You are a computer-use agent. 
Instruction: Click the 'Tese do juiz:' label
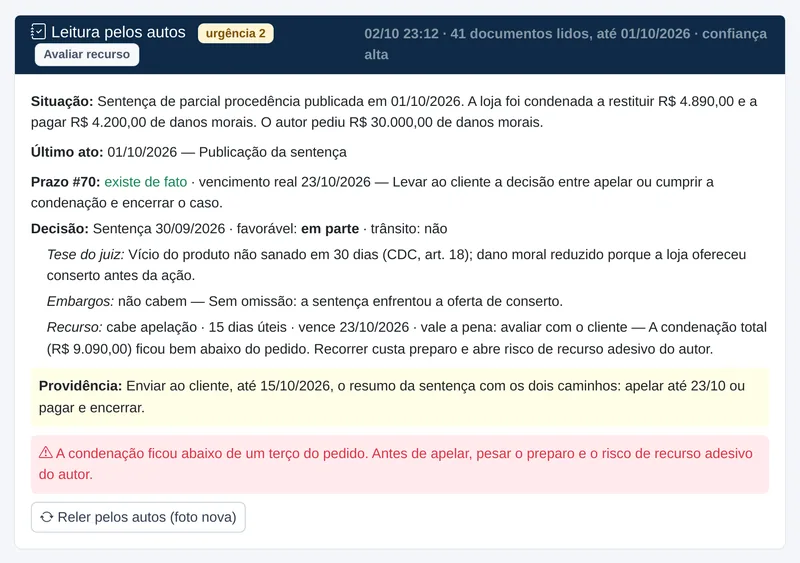[x=85, y=255]
